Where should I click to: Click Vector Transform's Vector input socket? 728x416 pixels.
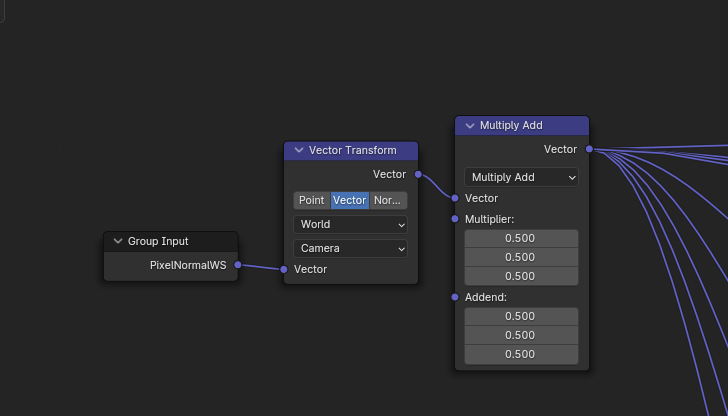[x=284, y=269]
